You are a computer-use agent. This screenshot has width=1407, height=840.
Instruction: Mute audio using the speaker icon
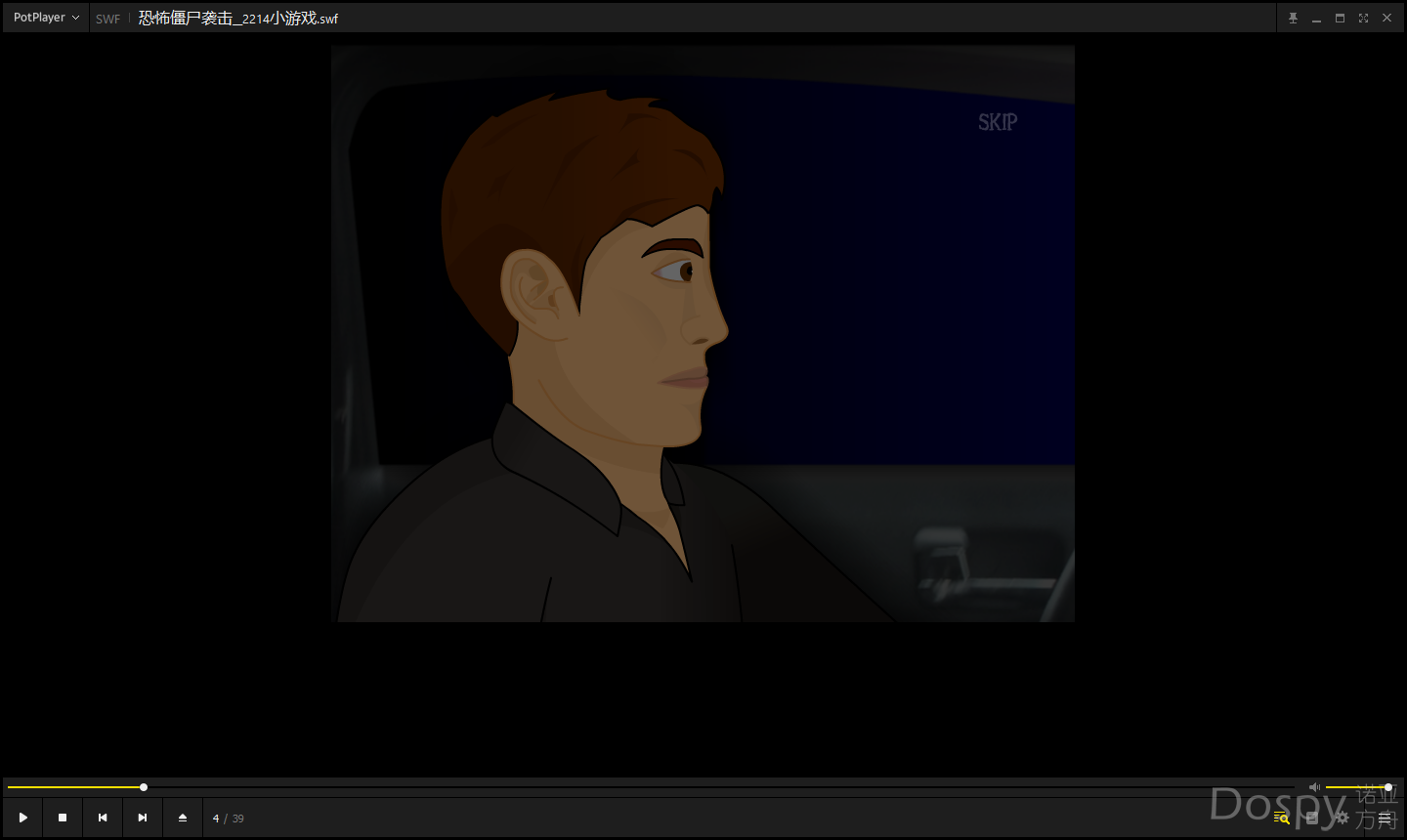pyautogui.click(x=1314, y=787)
